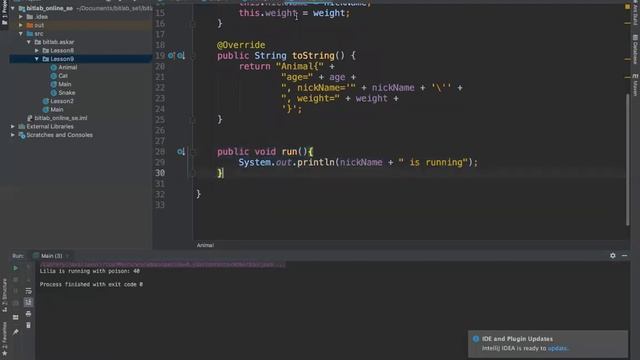Clear console output with the trash icon

28,325
